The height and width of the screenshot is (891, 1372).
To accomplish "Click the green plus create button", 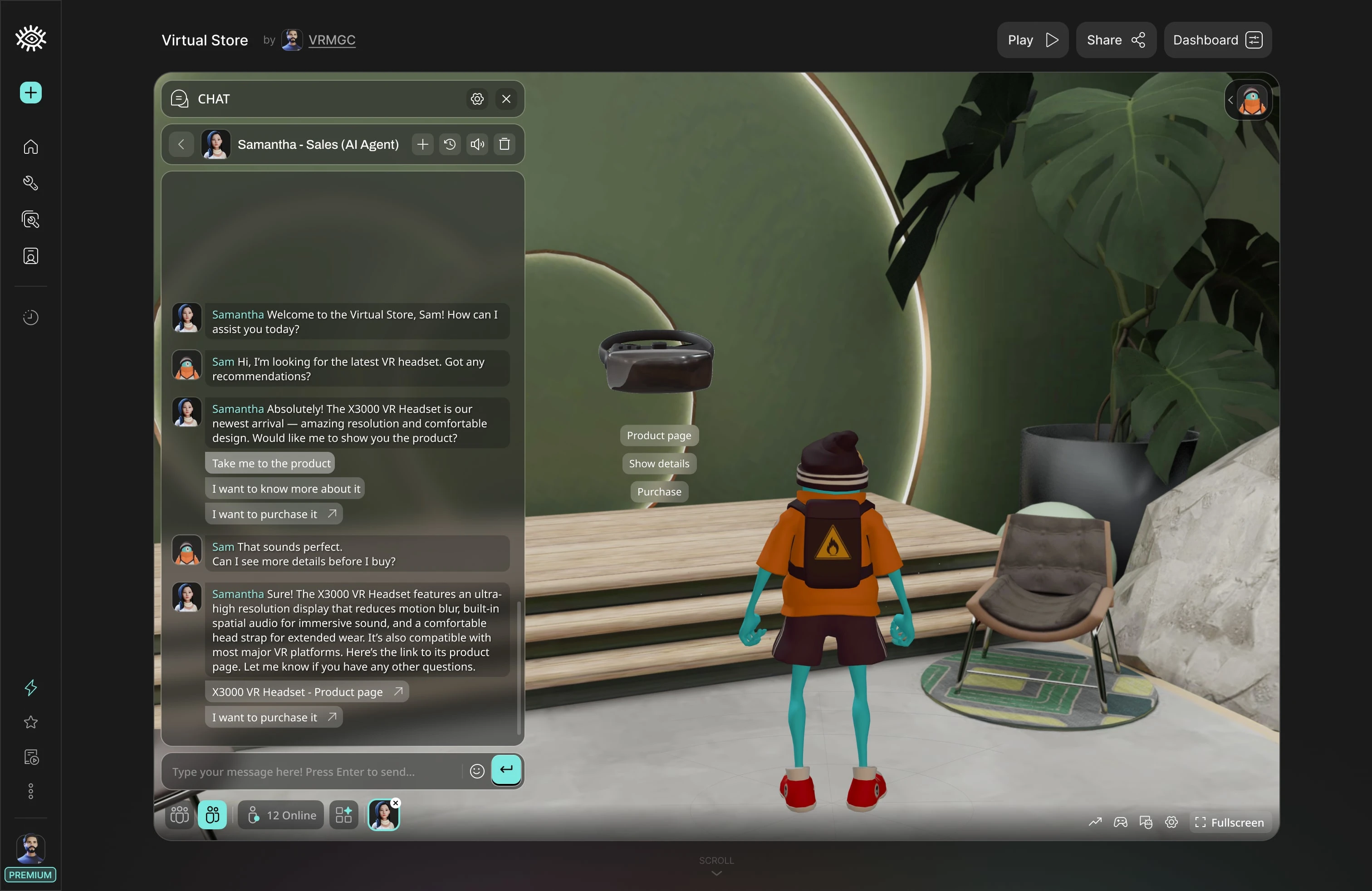I will click(30, 92).
